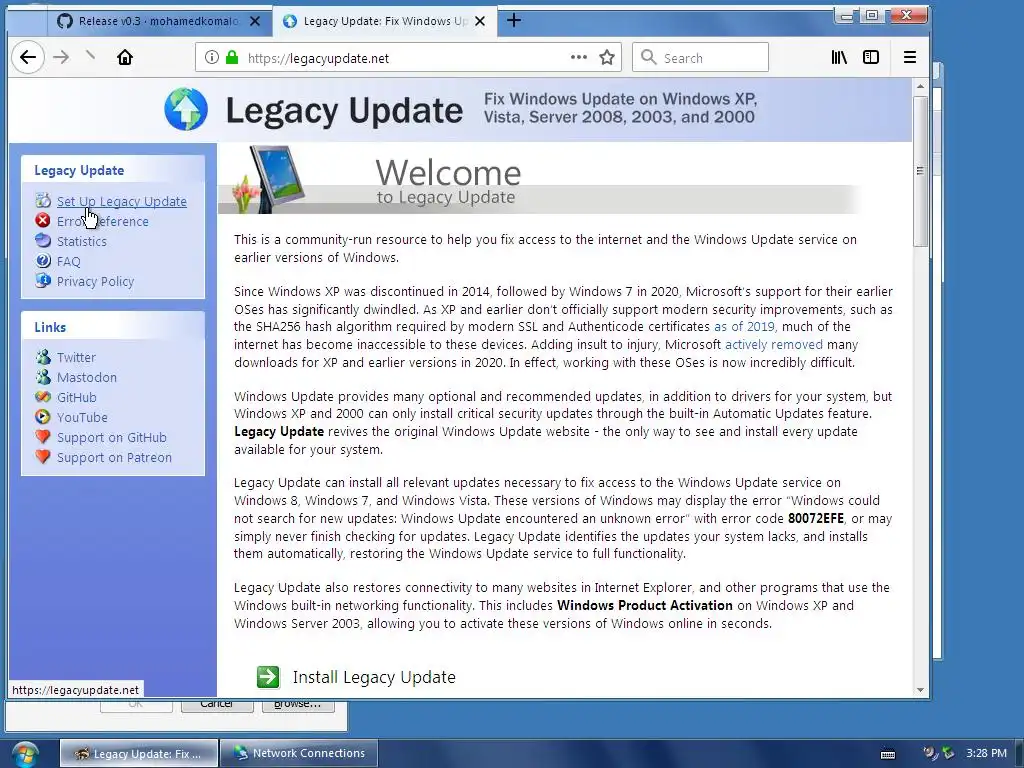Viewport: 1024px width, 768px height.
Task: Click the Legacy Update globe logo
Action: click(186, 109)
